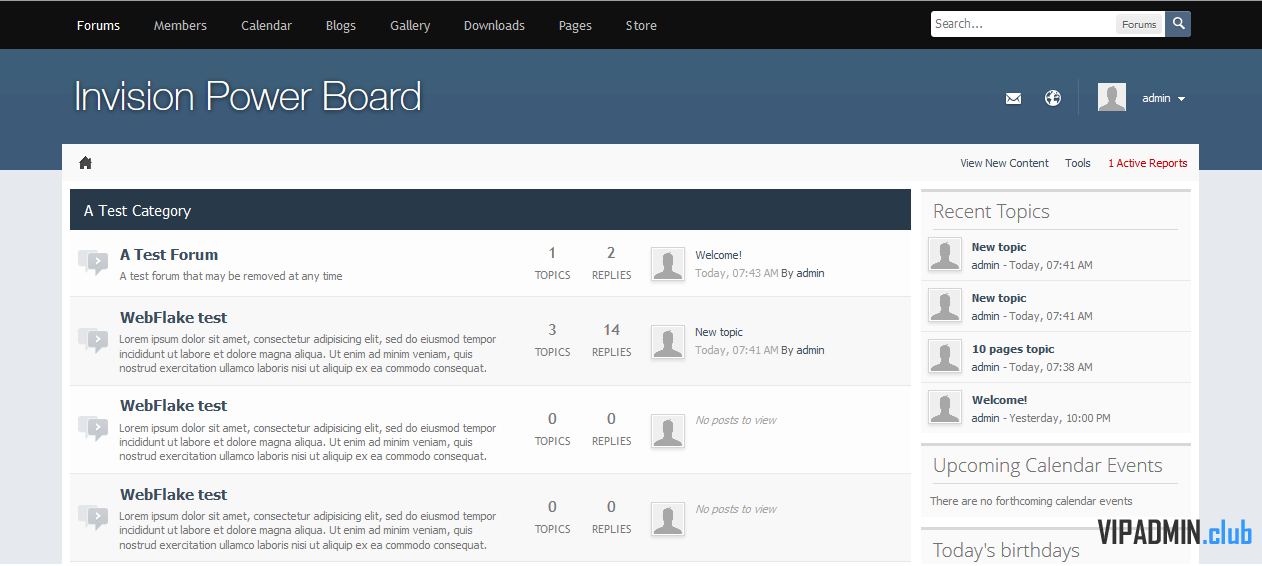Image resolution: width=1262 pixels, height=566 pixels.
Task: Click admin link under 10 pages topic
Action: pos(985,367)
